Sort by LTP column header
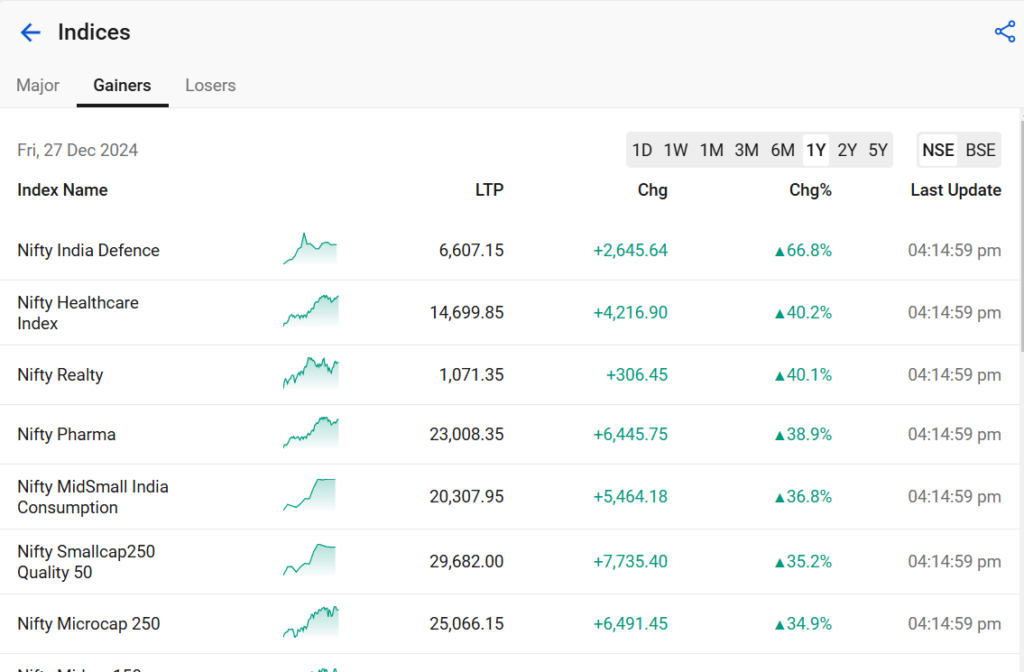The image size is (1024, 672). tap(489, 190)
